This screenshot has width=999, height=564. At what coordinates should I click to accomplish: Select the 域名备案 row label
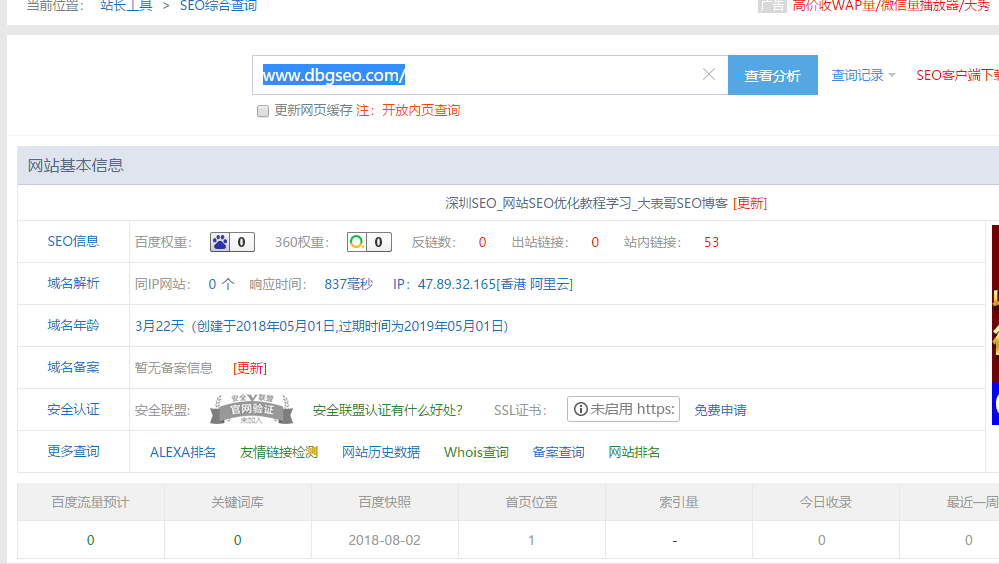pyautogui.click(x=73, y=368)
